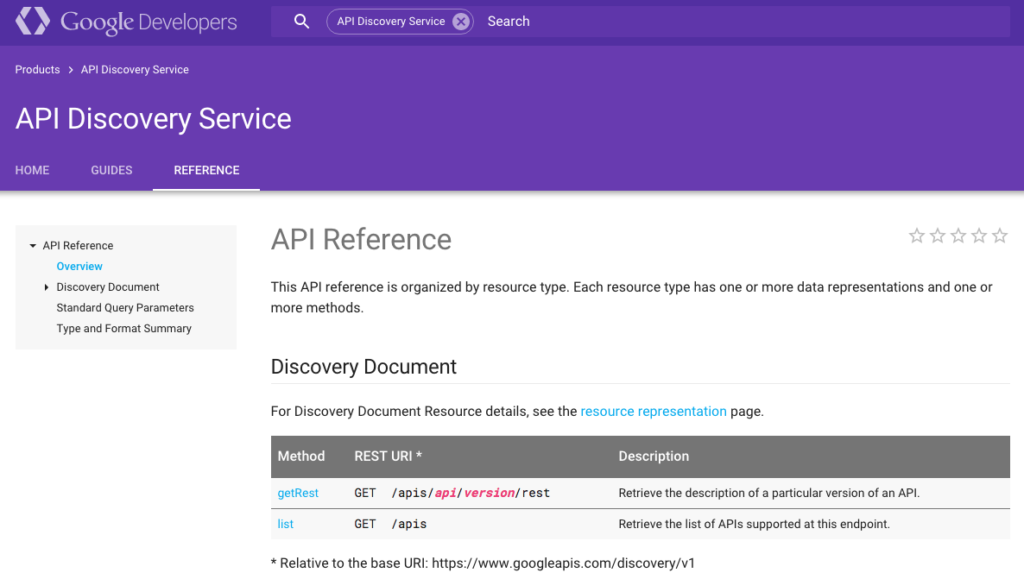Click the middle rating star

pos(958,235)
